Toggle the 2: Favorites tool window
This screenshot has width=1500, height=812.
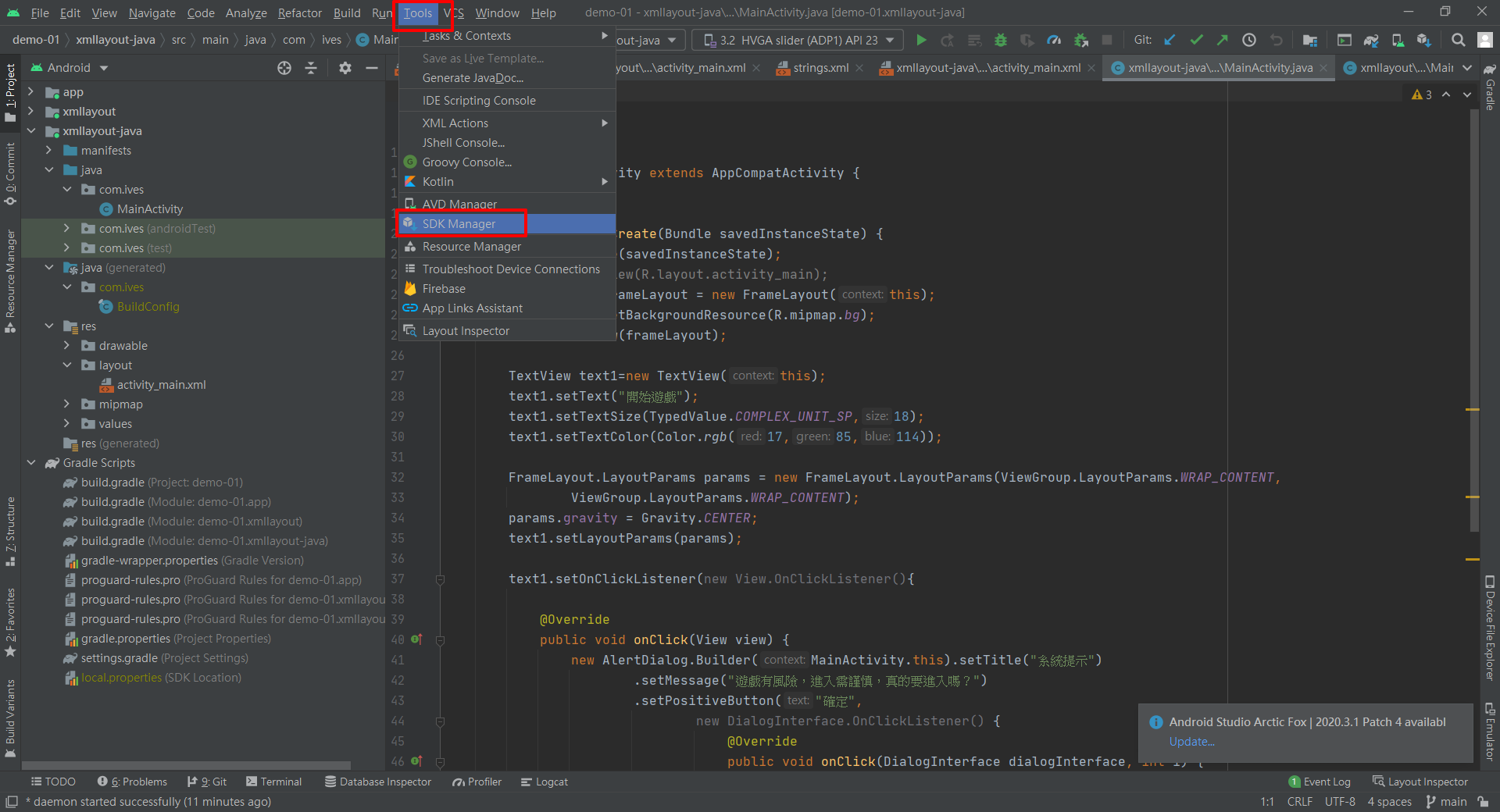click(10, 622)
